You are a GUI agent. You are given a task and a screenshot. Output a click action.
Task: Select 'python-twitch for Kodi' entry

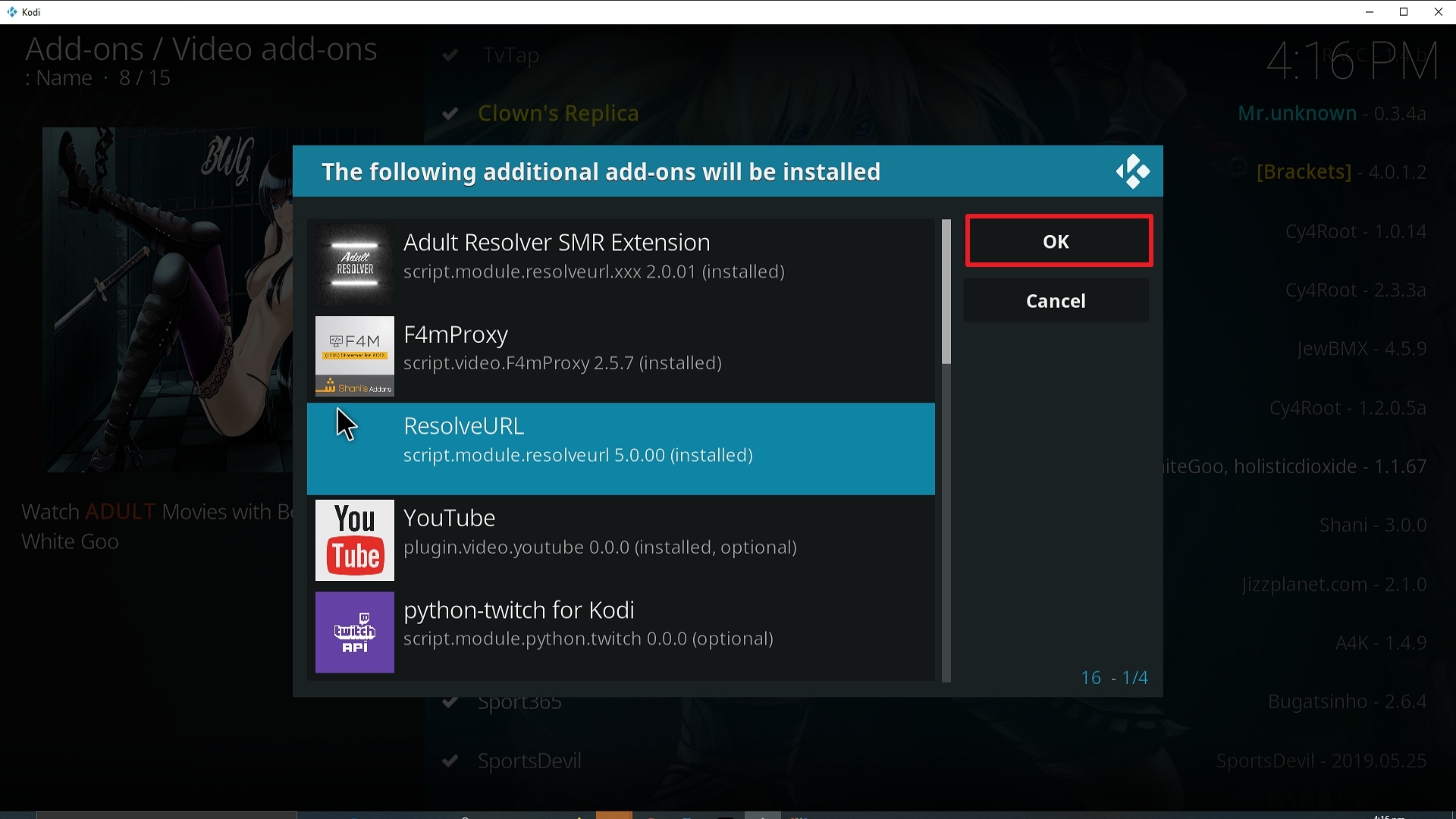(621, 632)
